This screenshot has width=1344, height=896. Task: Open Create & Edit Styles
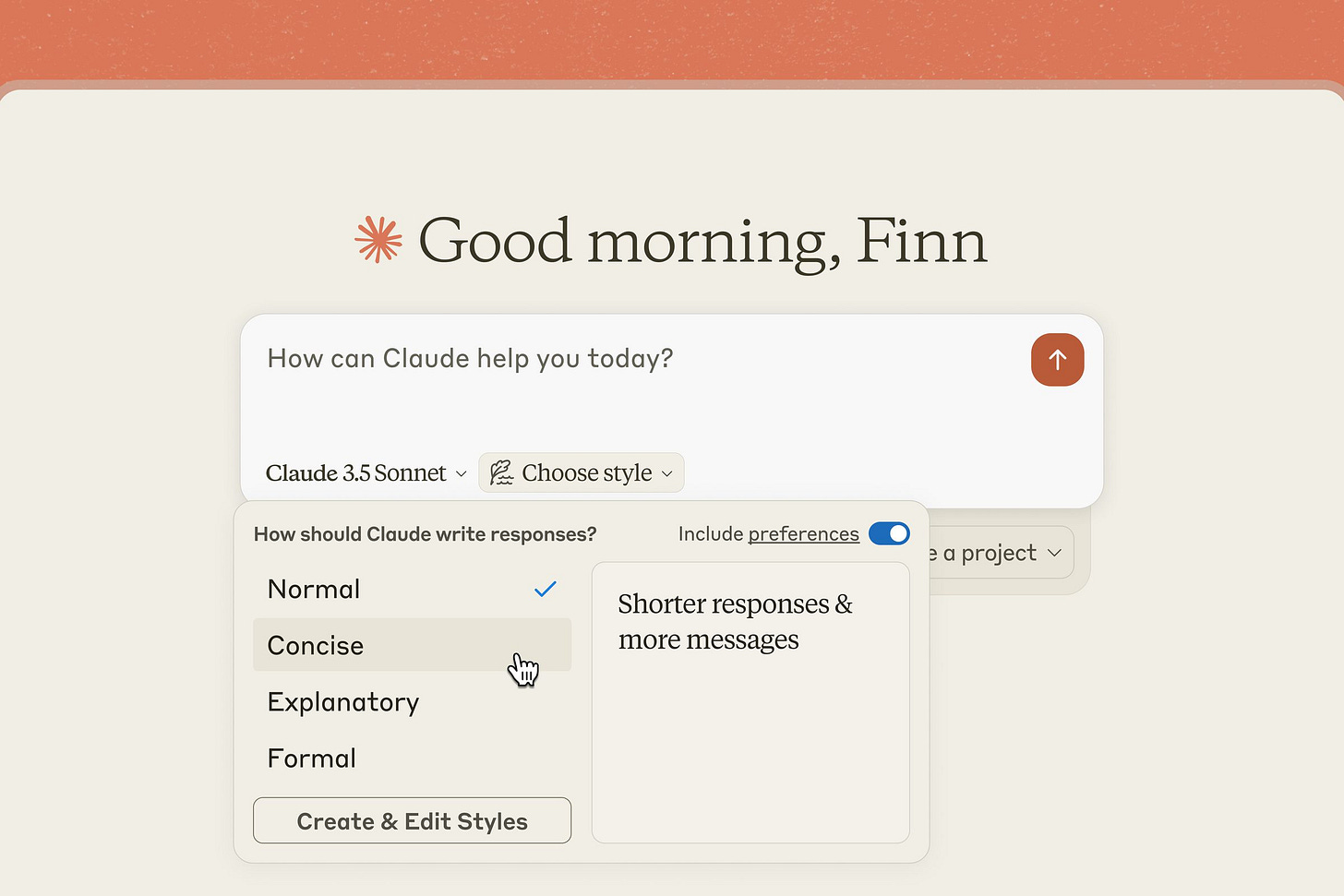point(412,820)
